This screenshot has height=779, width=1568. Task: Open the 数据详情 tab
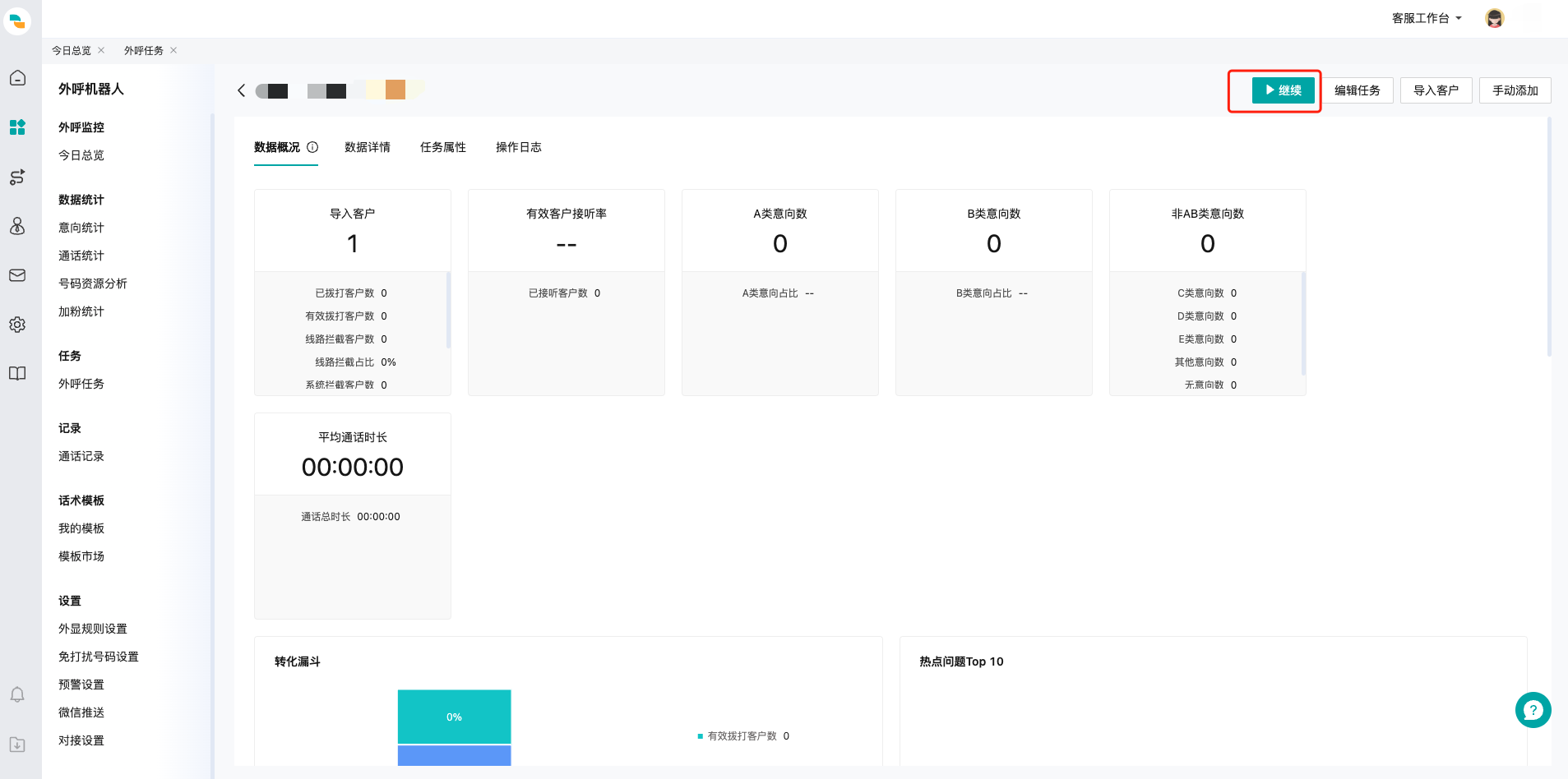368,147
